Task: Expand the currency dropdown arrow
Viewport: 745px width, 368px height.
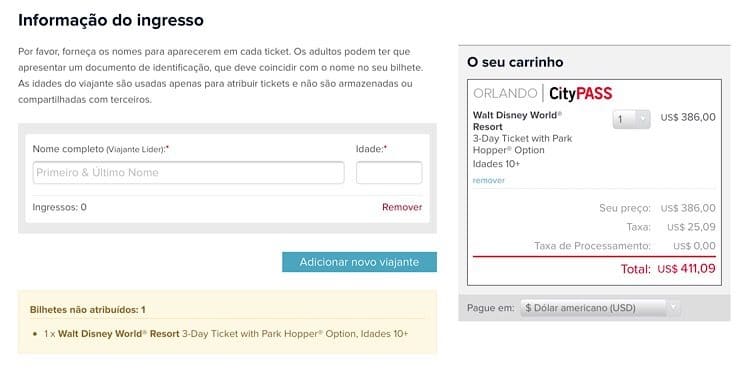Action: click(673, 308)
